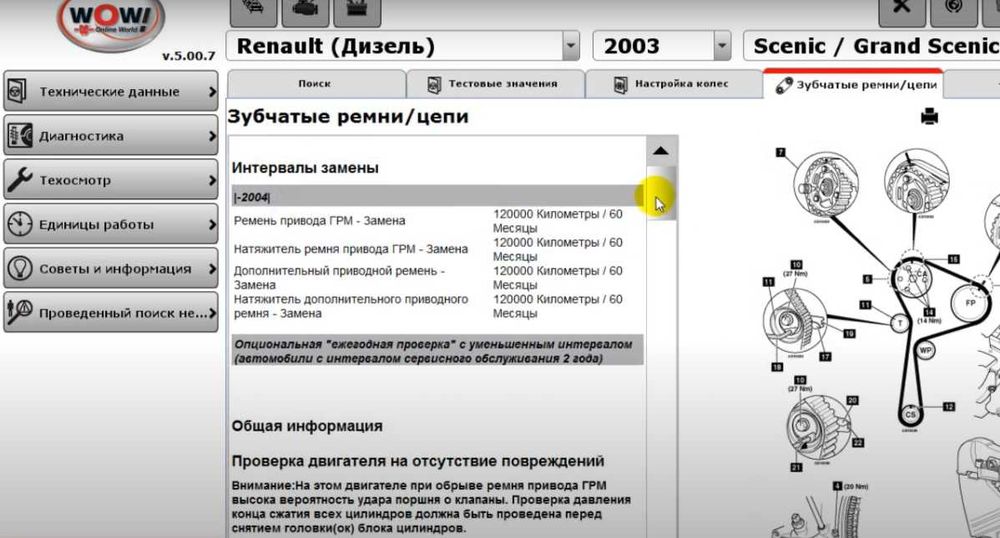Click the FP pulley in the diagram
The image size is (1000, 538).
point(970,303)
